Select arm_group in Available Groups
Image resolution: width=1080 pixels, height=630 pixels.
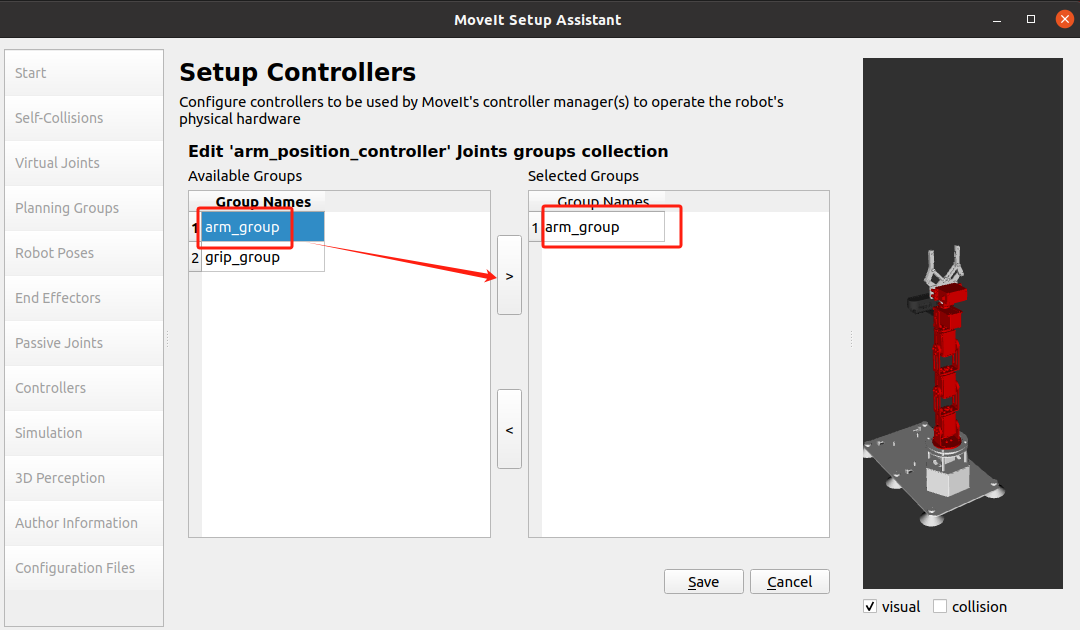click(262, 227)
